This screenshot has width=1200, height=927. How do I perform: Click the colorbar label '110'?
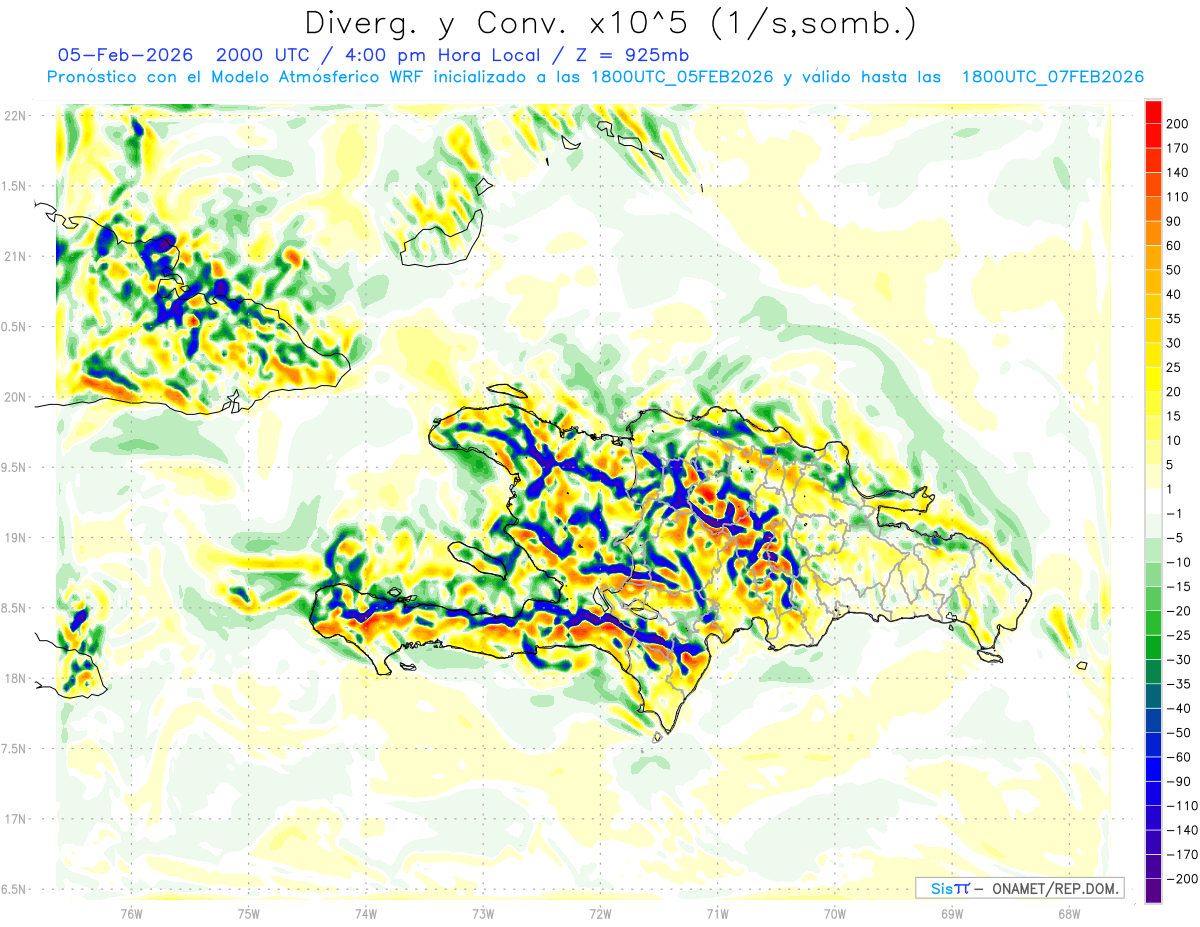(x=1177, y=197)
